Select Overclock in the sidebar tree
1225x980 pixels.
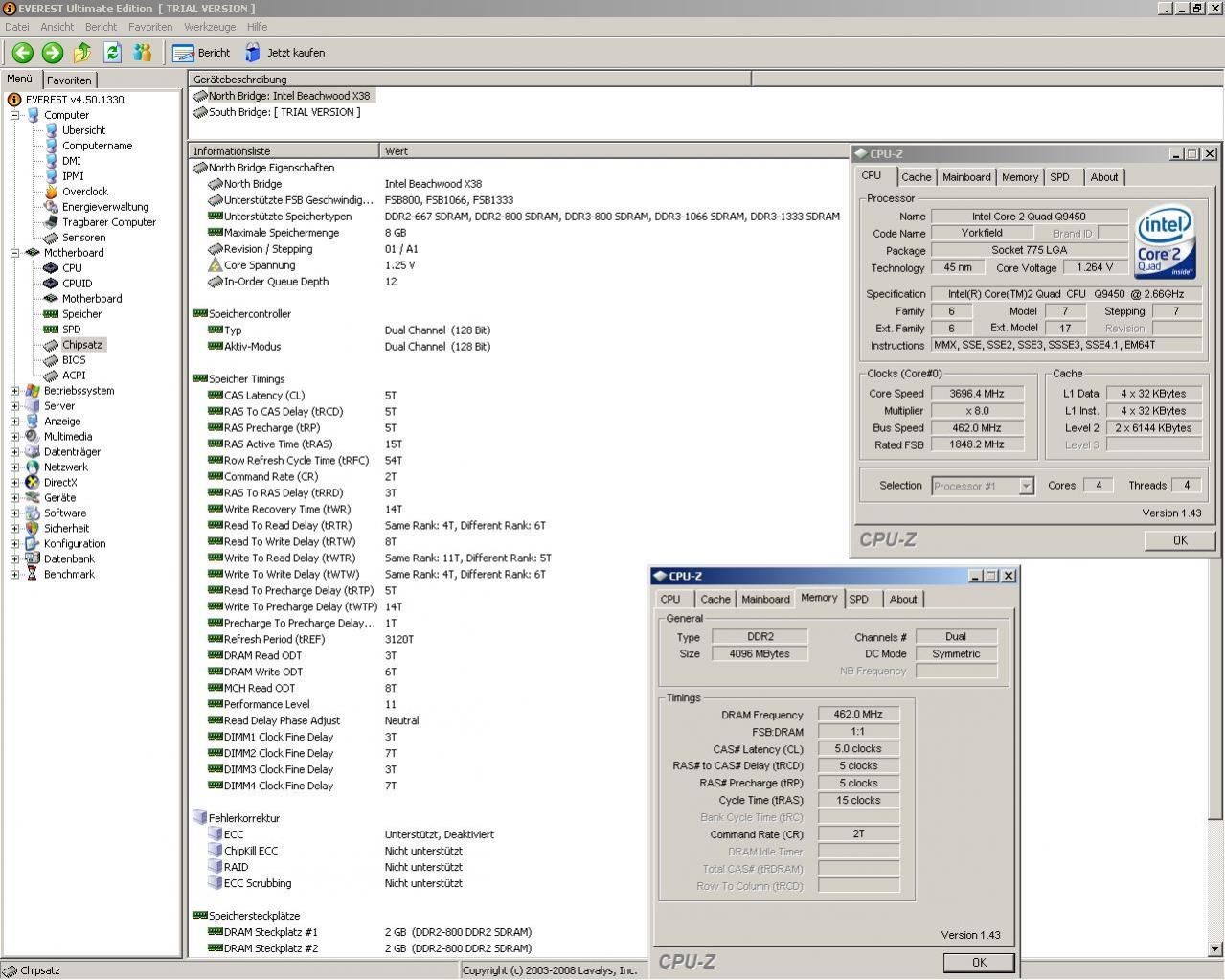(84, 192)
